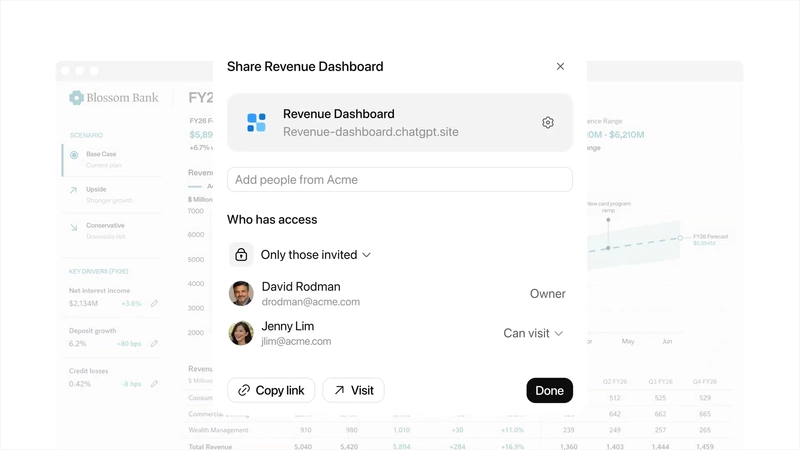The image size is (800, 450).
Task: Edit Credit losses pencil icon
Action: point(154,384)
